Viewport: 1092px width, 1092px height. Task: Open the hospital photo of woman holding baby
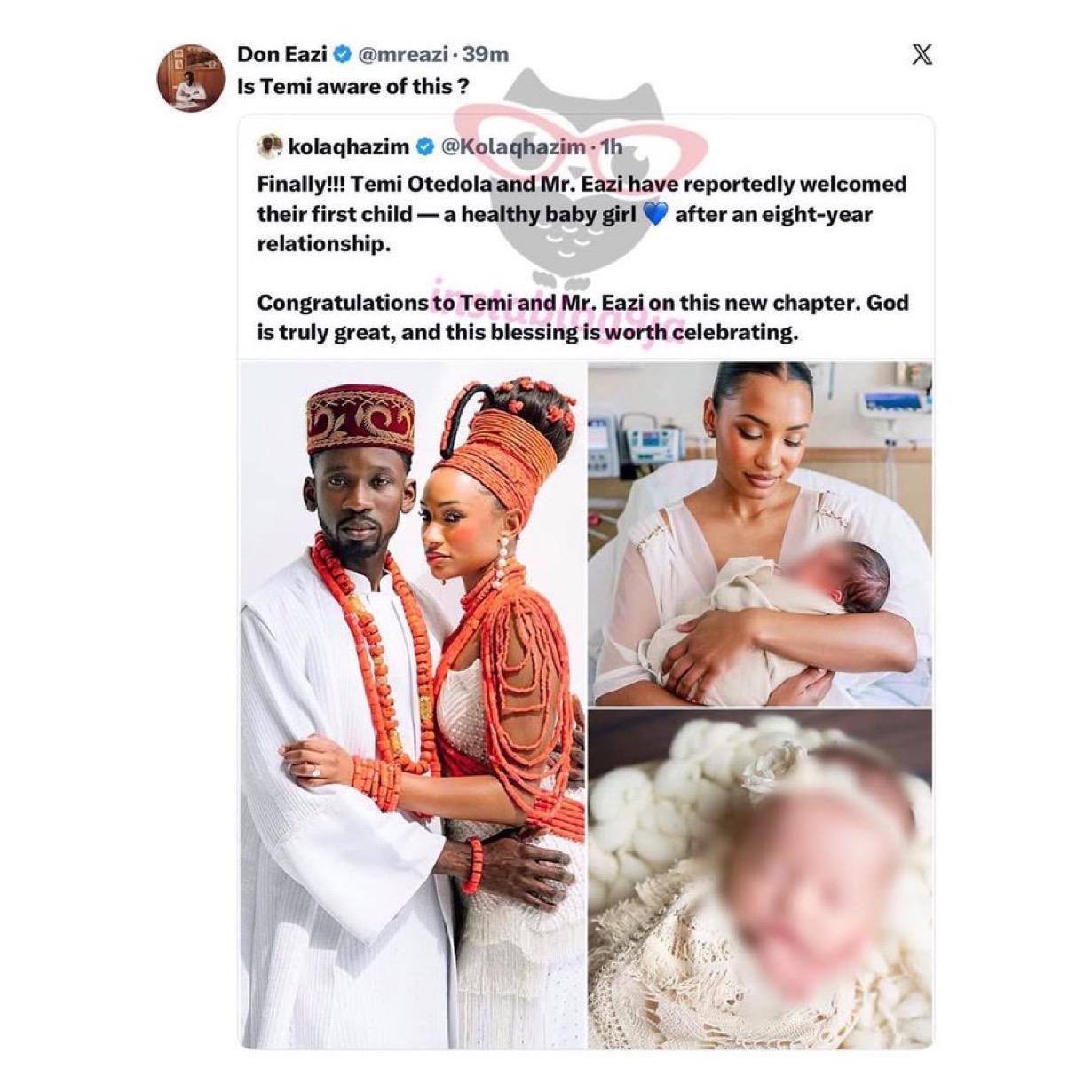(760, 534)
